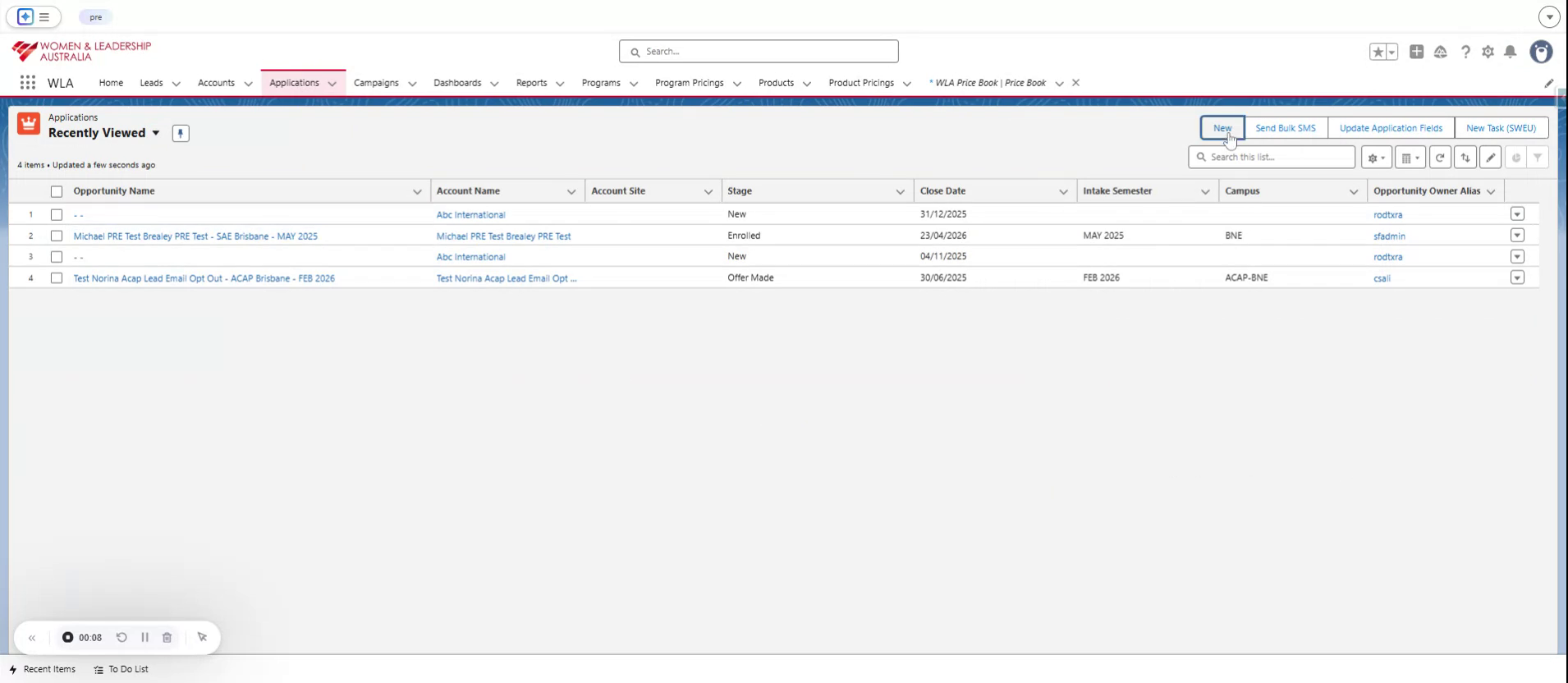
Task: Pause the recording
Action: point(144,638)
